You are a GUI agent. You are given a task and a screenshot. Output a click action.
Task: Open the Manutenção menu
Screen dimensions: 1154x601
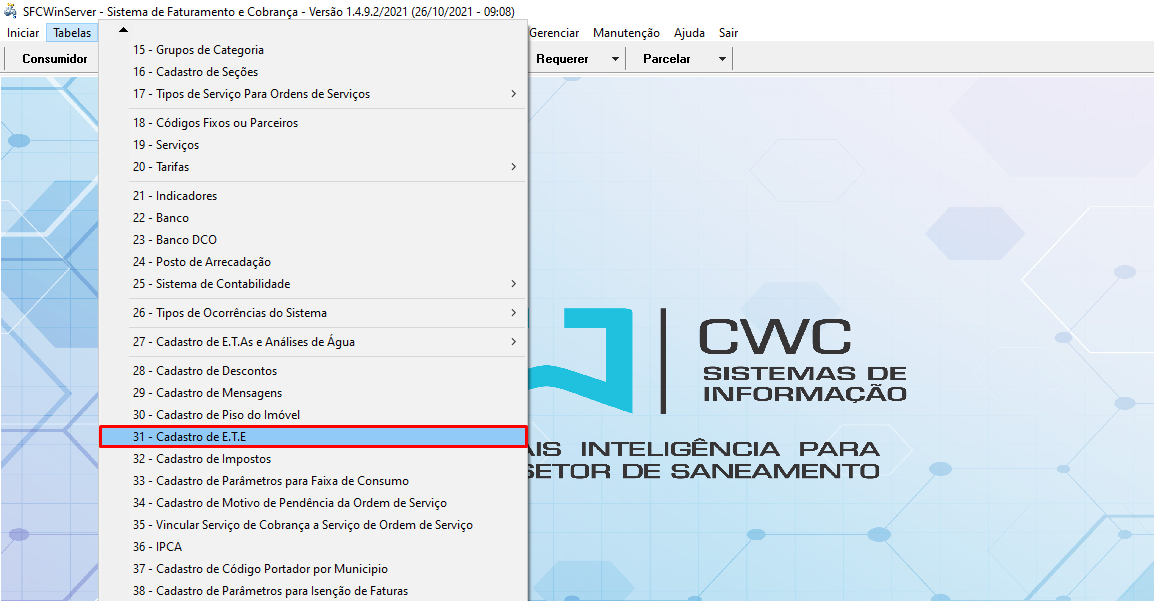(x=626, y=33)
